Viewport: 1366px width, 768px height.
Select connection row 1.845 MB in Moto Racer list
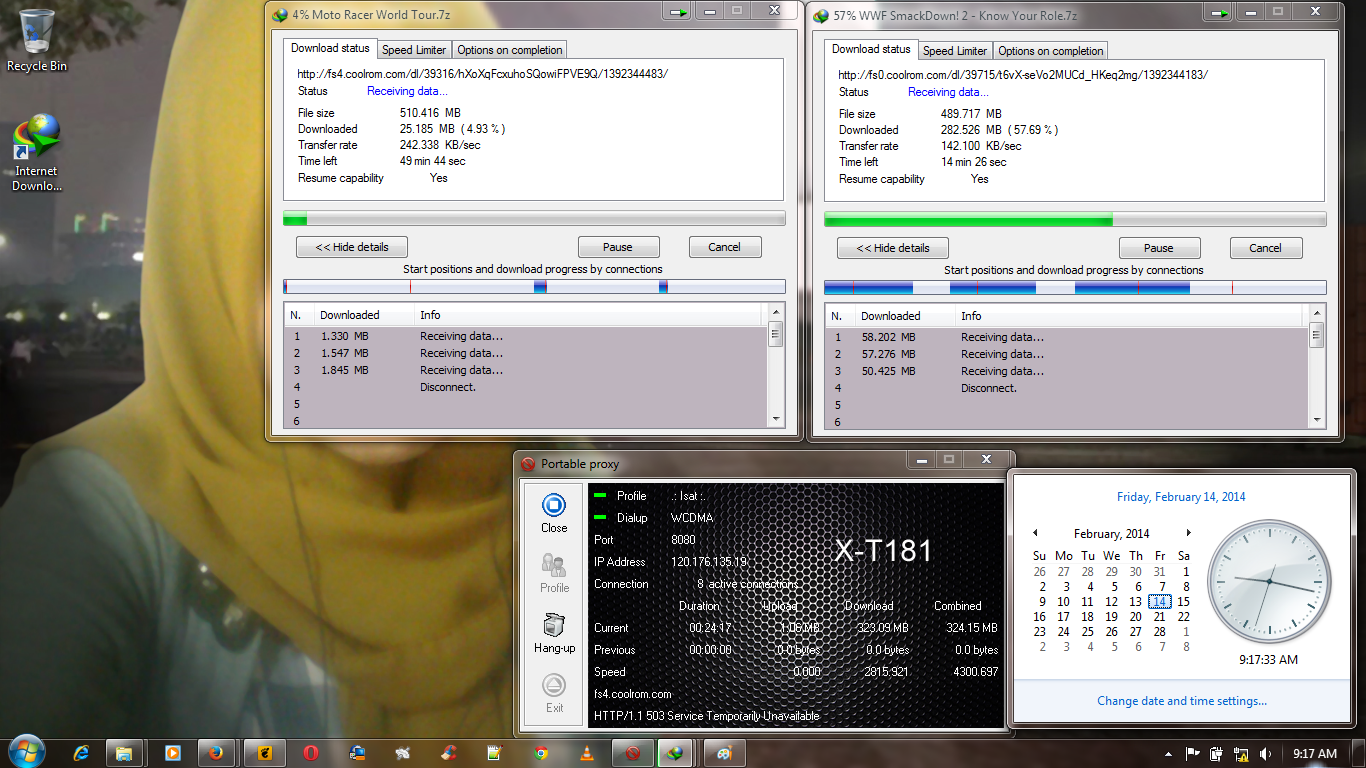(x=526, y=370)
